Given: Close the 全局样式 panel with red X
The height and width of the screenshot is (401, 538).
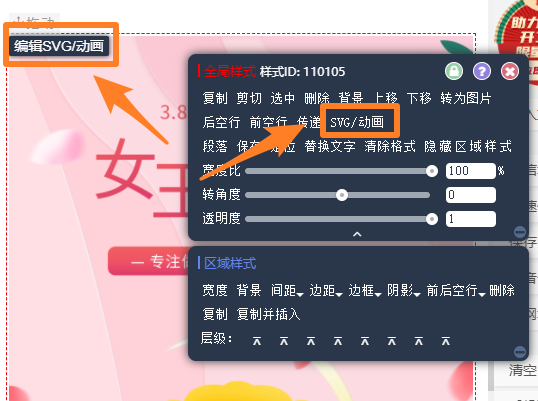Looking at the screenshot, I should click(x=510, y=71).
